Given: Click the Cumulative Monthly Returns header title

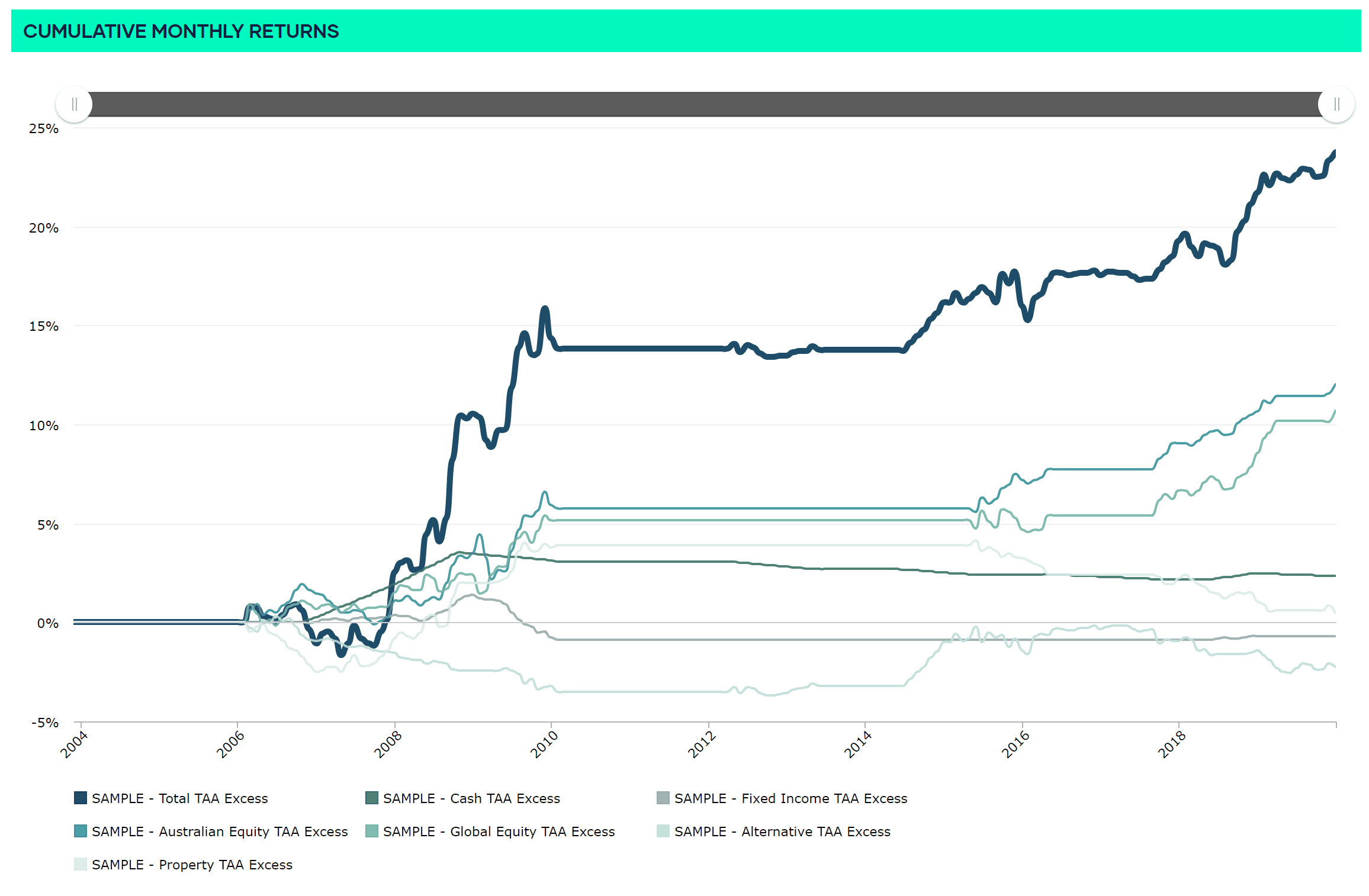Looking at the screenshot, I should click(x=181, y=31).
